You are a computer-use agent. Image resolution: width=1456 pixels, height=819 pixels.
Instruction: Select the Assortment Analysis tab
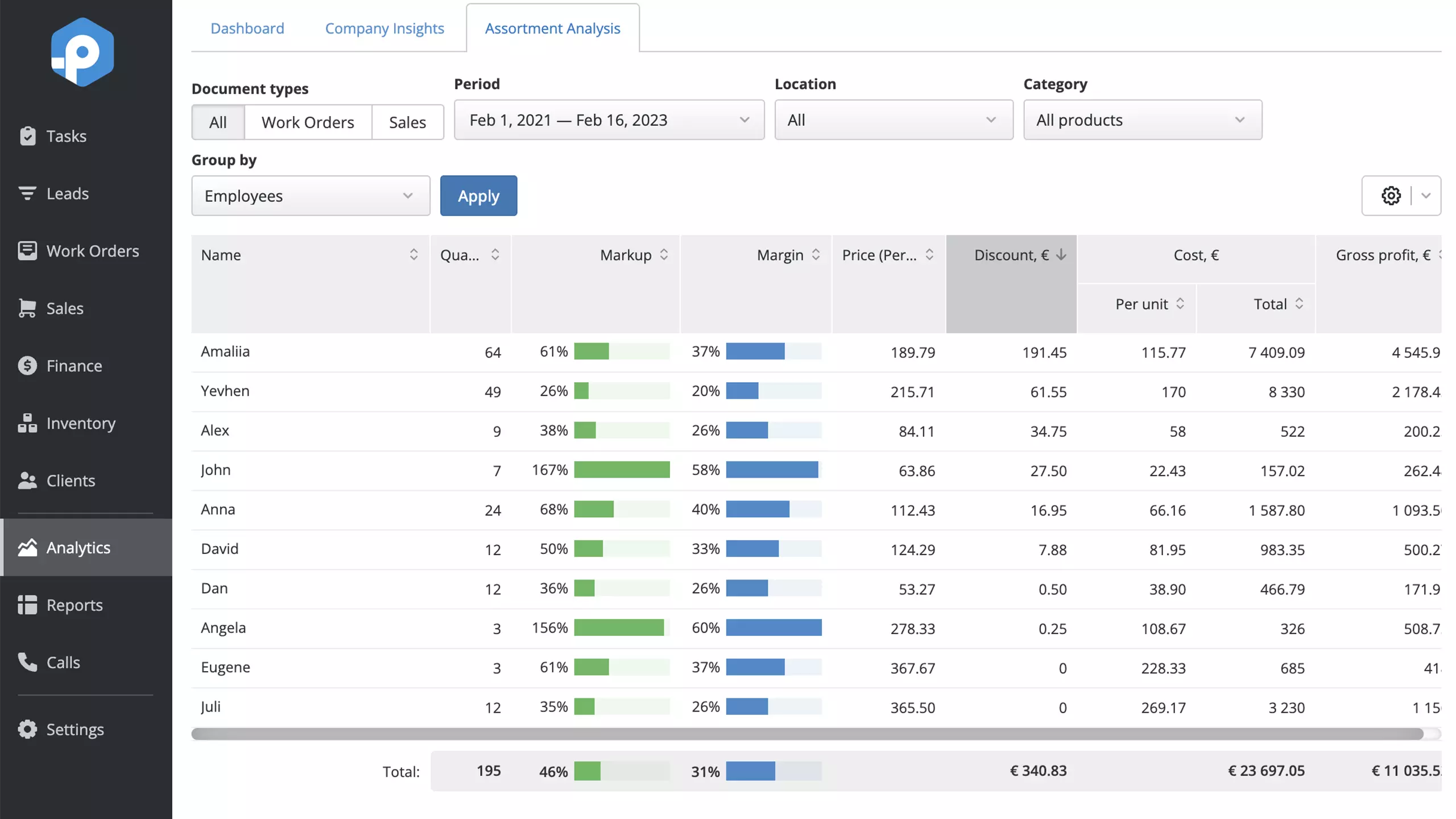[x=553, y=28]
